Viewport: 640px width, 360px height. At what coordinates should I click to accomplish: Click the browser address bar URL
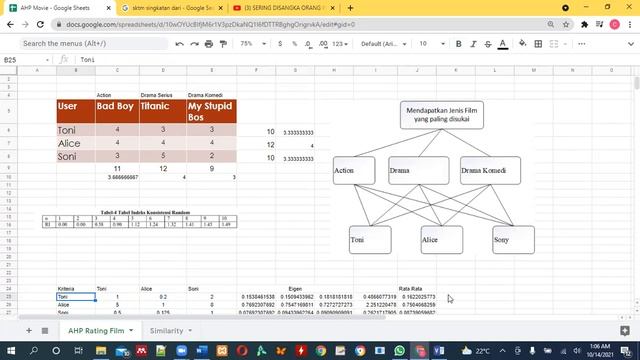pos(211,24)
